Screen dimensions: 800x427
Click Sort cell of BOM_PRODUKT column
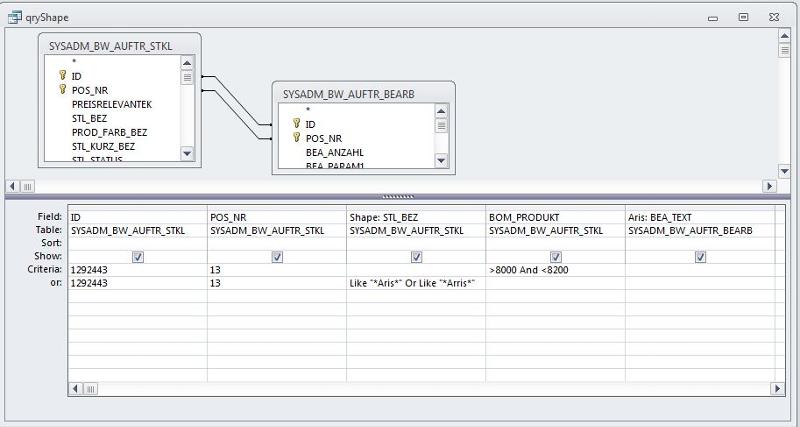point(556,243)
